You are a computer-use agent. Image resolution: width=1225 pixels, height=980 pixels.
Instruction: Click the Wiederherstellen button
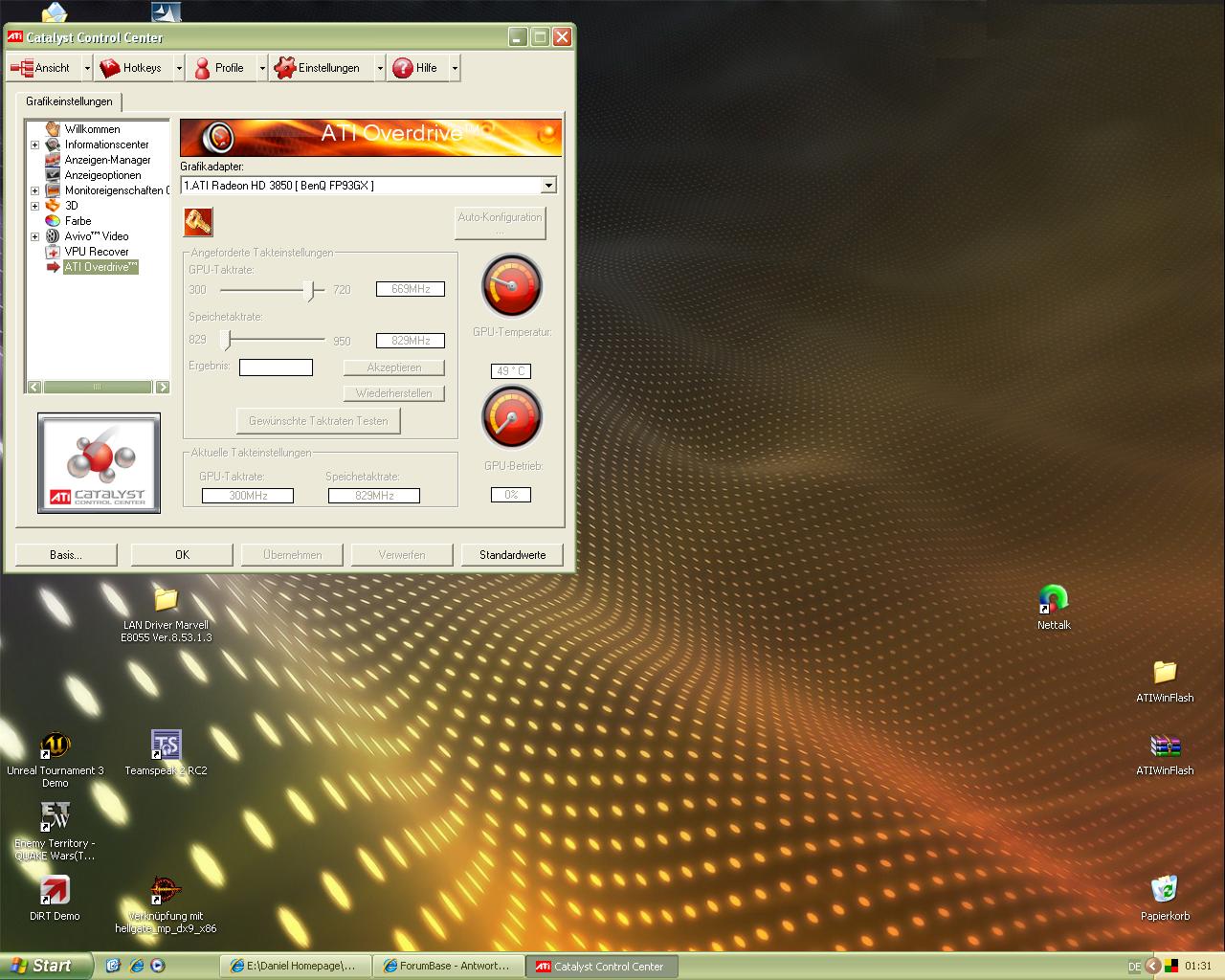[394, 393]
